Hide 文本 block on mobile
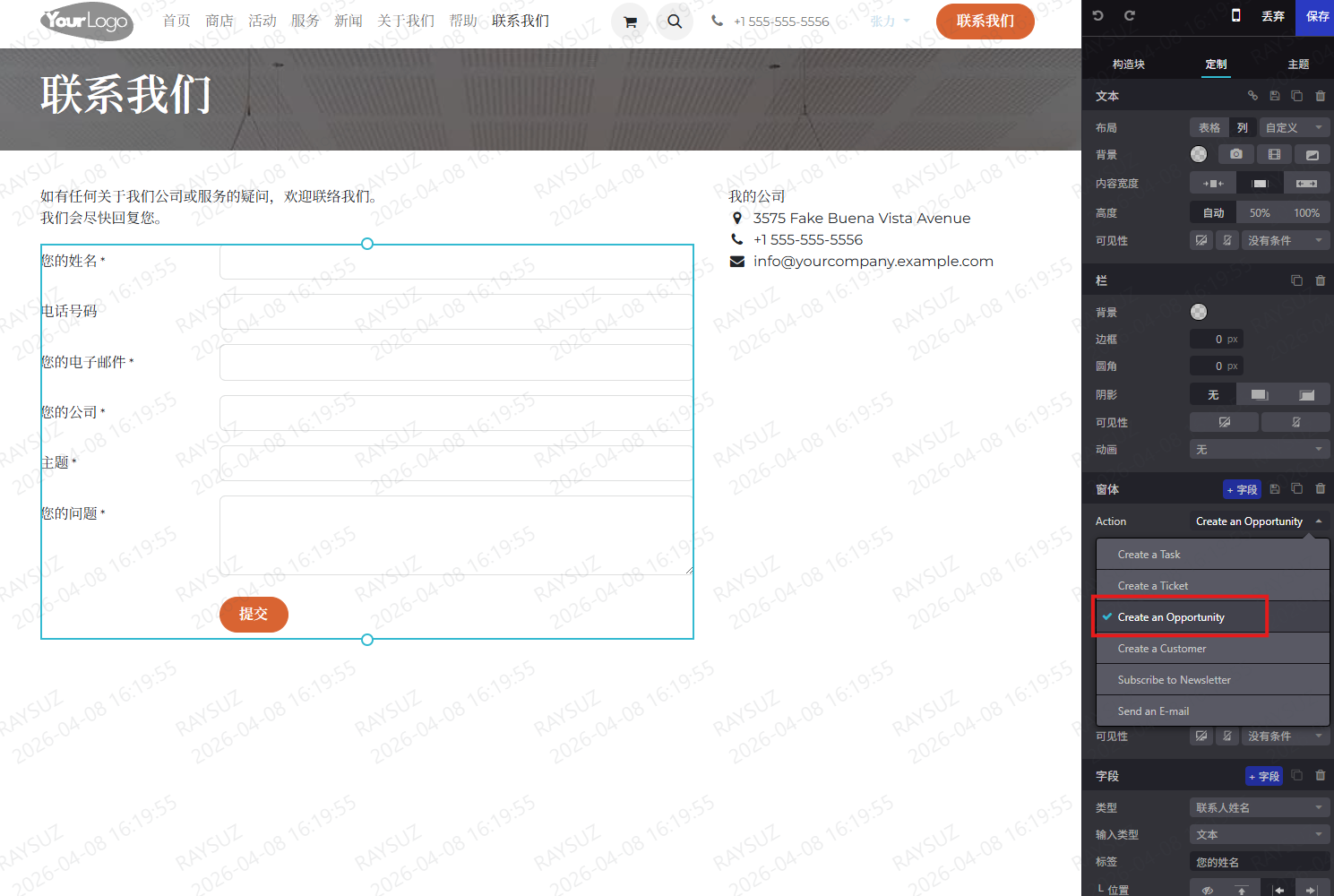 click(1227, 240)
